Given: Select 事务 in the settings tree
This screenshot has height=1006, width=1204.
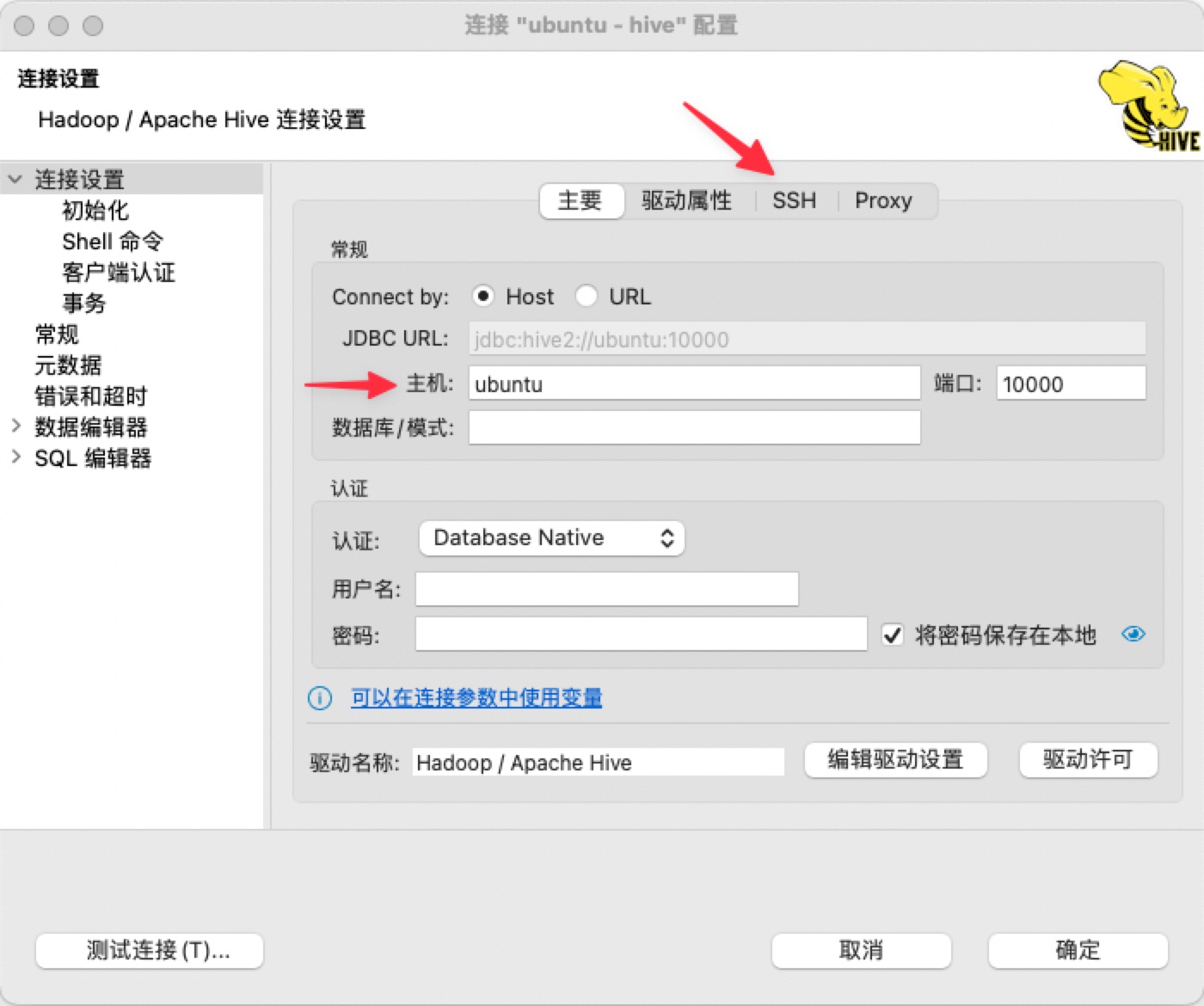Looking at the screenshot, I should pyautogui.click(x=84, y=304).
